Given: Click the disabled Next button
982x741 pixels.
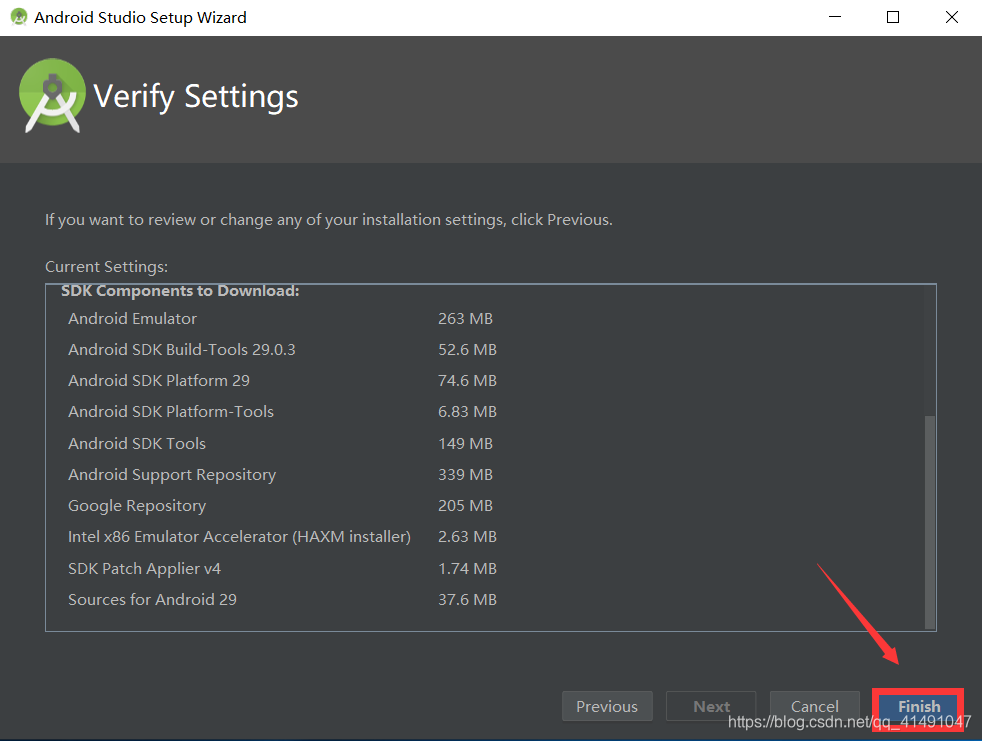Looking at the screenshot, I should coord(711,707).
